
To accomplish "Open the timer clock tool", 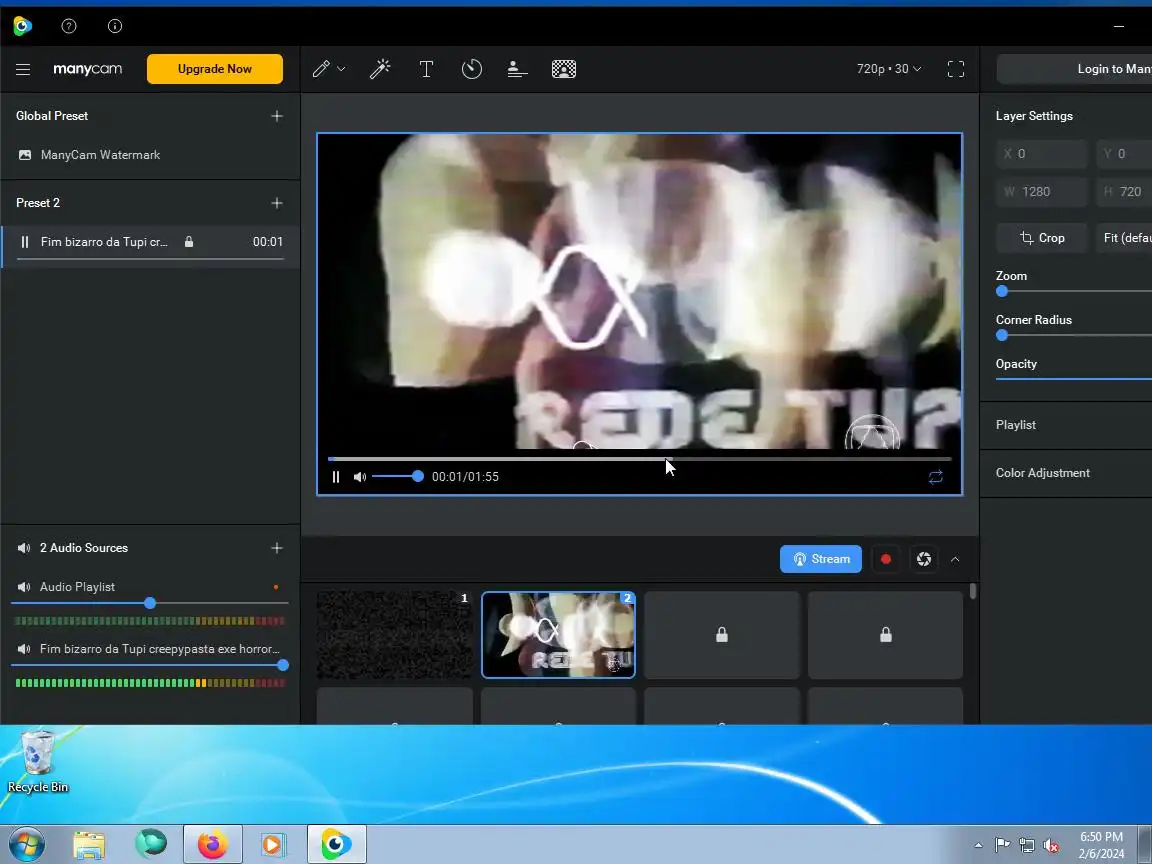I will coord(472,69).
